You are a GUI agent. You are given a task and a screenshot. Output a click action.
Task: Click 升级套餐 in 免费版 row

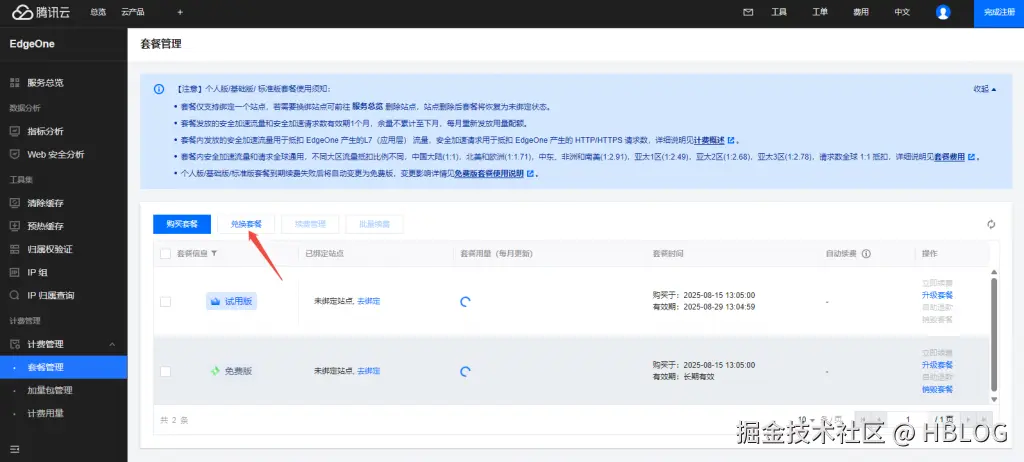[937, 365]
